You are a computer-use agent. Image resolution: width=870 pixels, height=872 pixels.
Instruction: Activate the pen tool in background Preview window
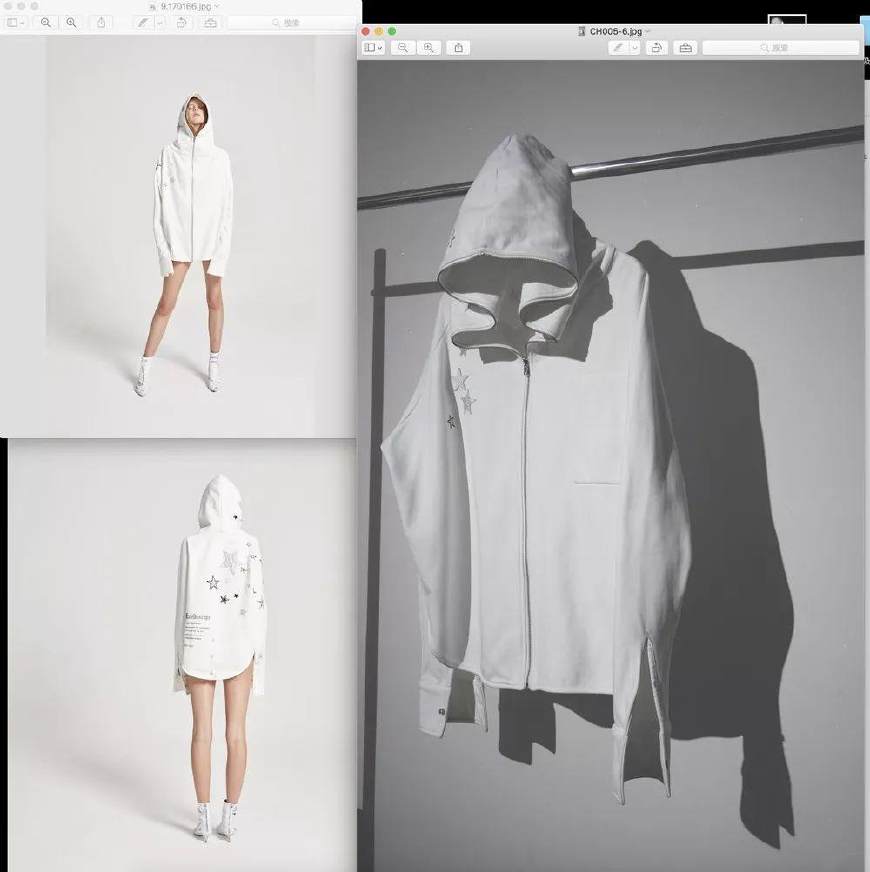(143, 22)
